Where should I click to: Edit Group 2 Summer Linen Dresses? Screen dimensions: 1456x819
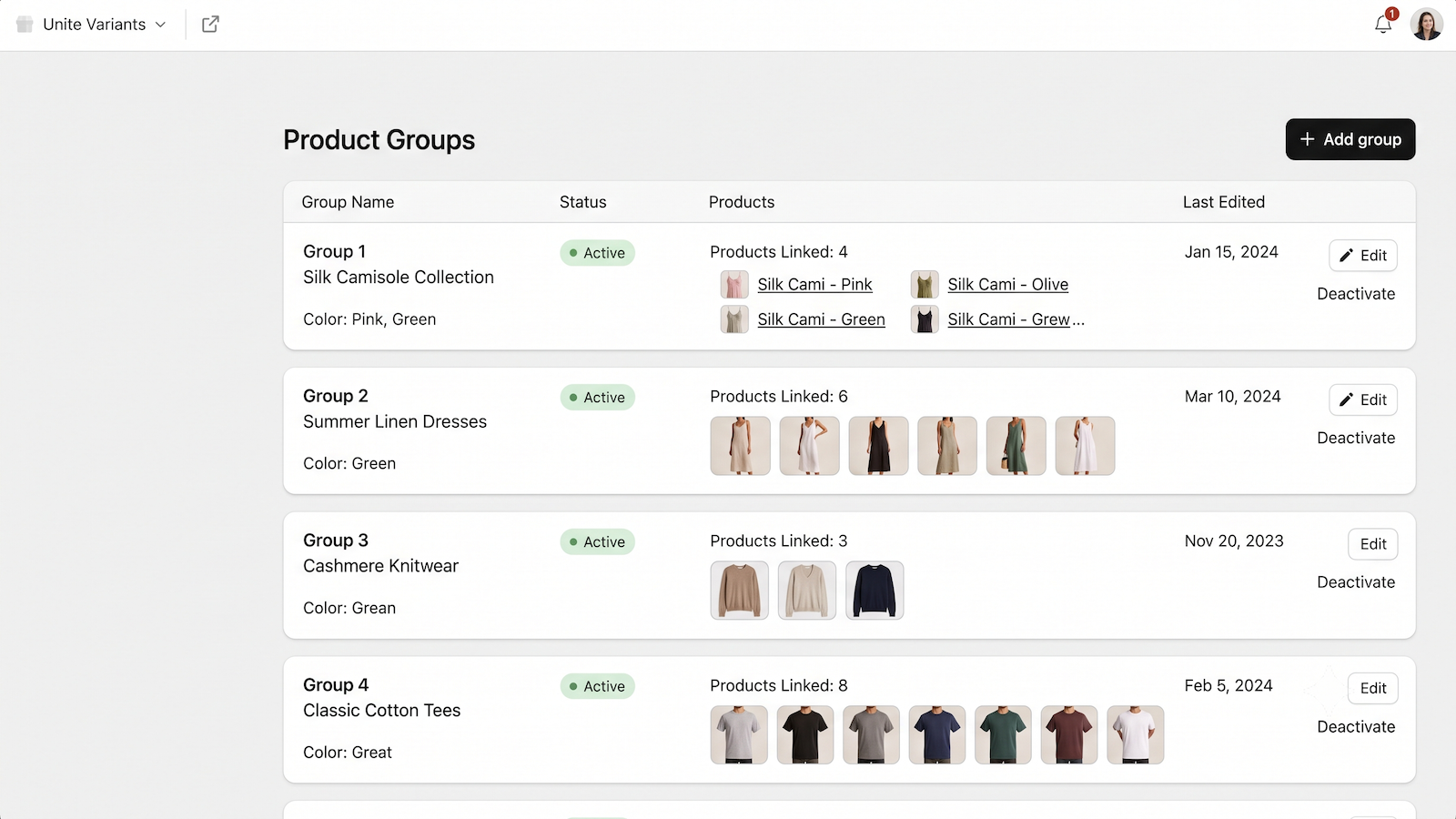tap(1363, 400)
